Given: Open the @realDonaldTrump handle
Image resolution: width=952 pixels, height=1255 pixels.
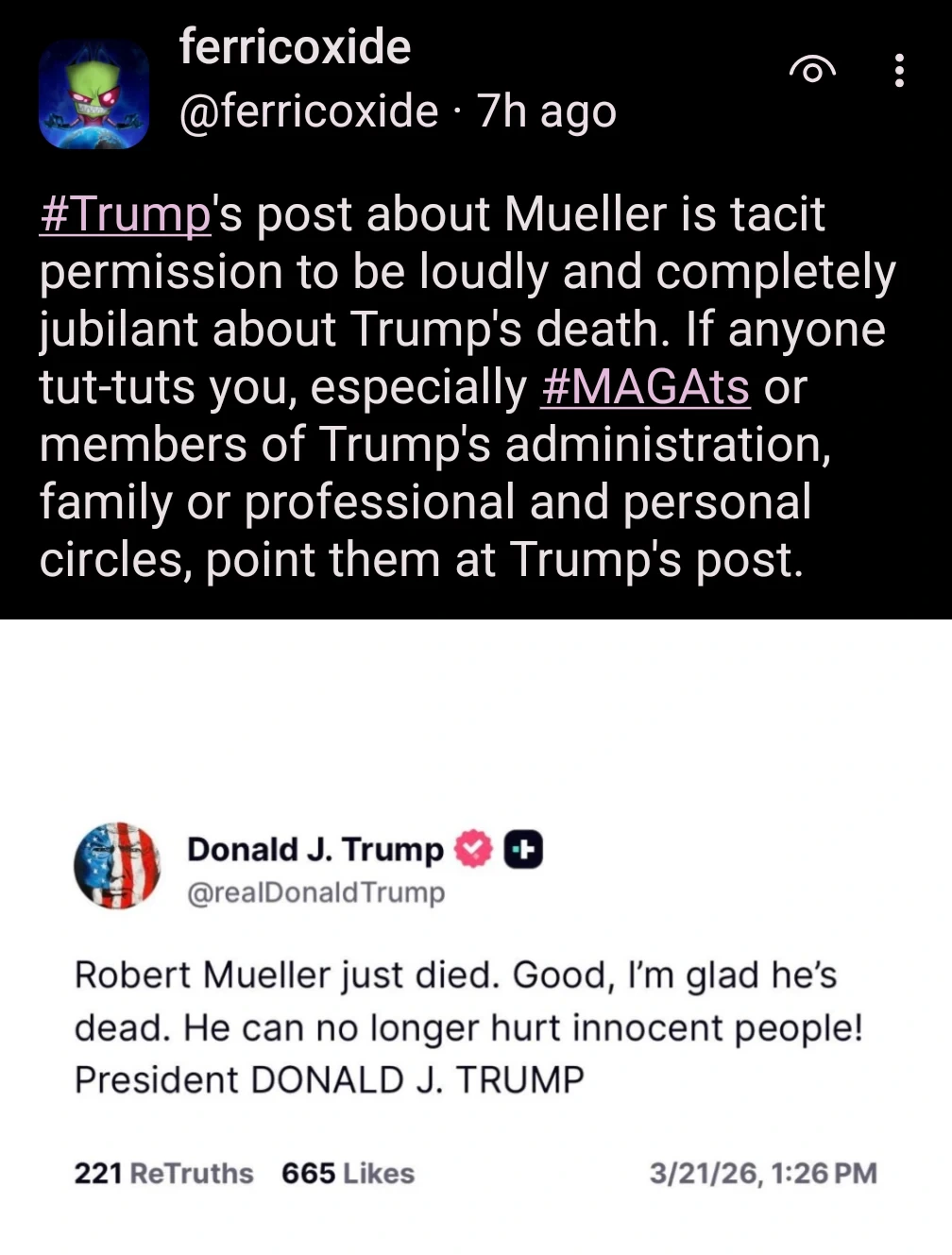Looking at the screenshot, I should coord(315,892).
